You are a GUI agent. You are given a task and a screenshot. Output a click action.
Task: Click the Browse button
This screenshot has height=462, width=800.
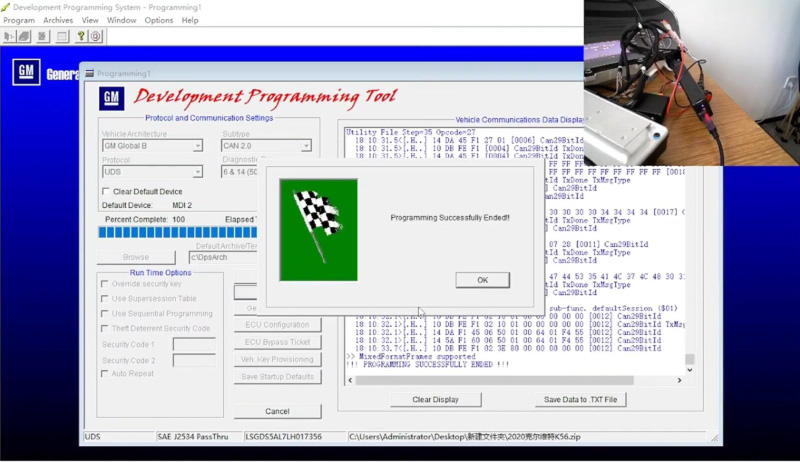point(136,257)
